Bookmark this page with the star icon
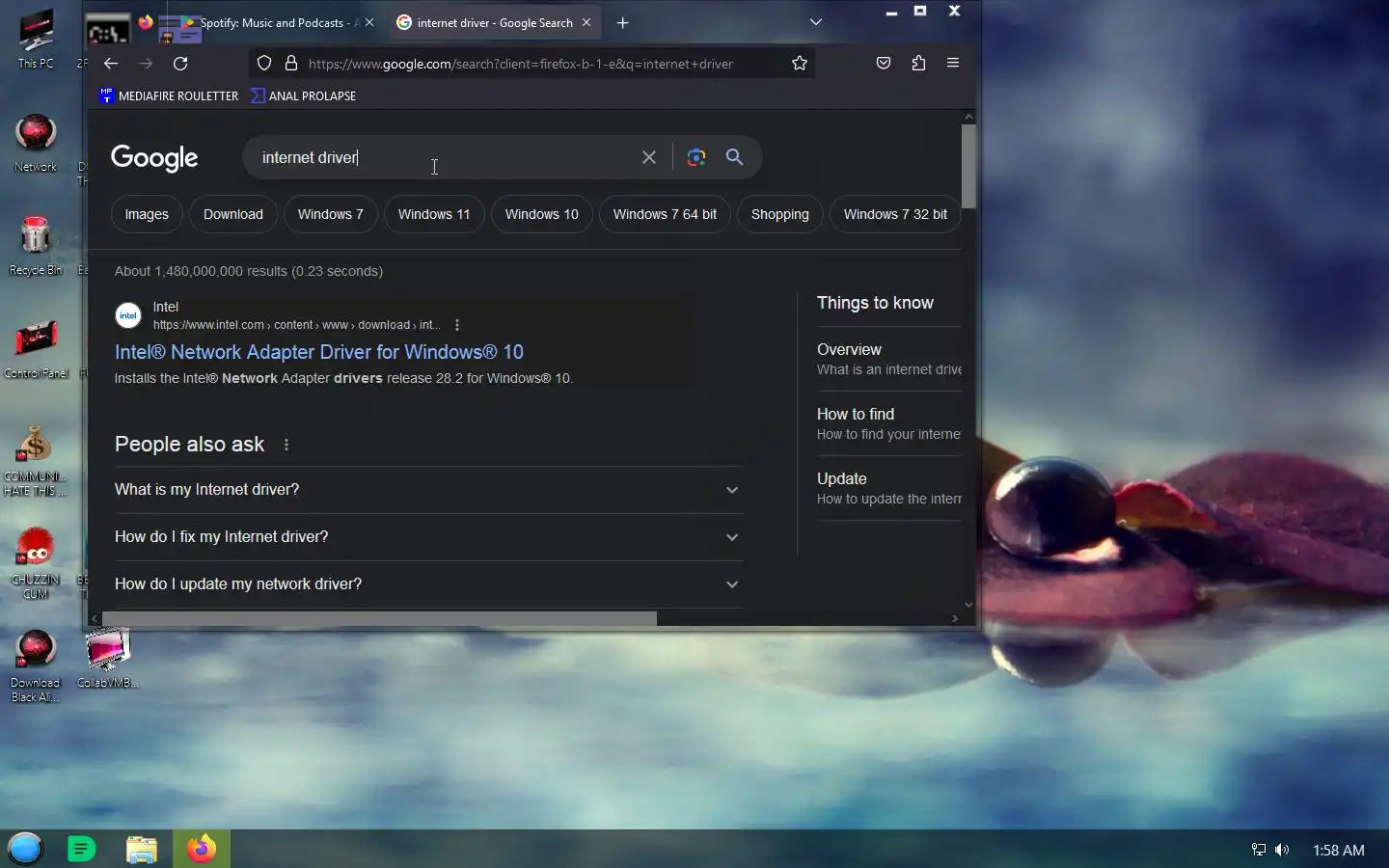The height and width of the screenshot is (868, 1389). 800,64
